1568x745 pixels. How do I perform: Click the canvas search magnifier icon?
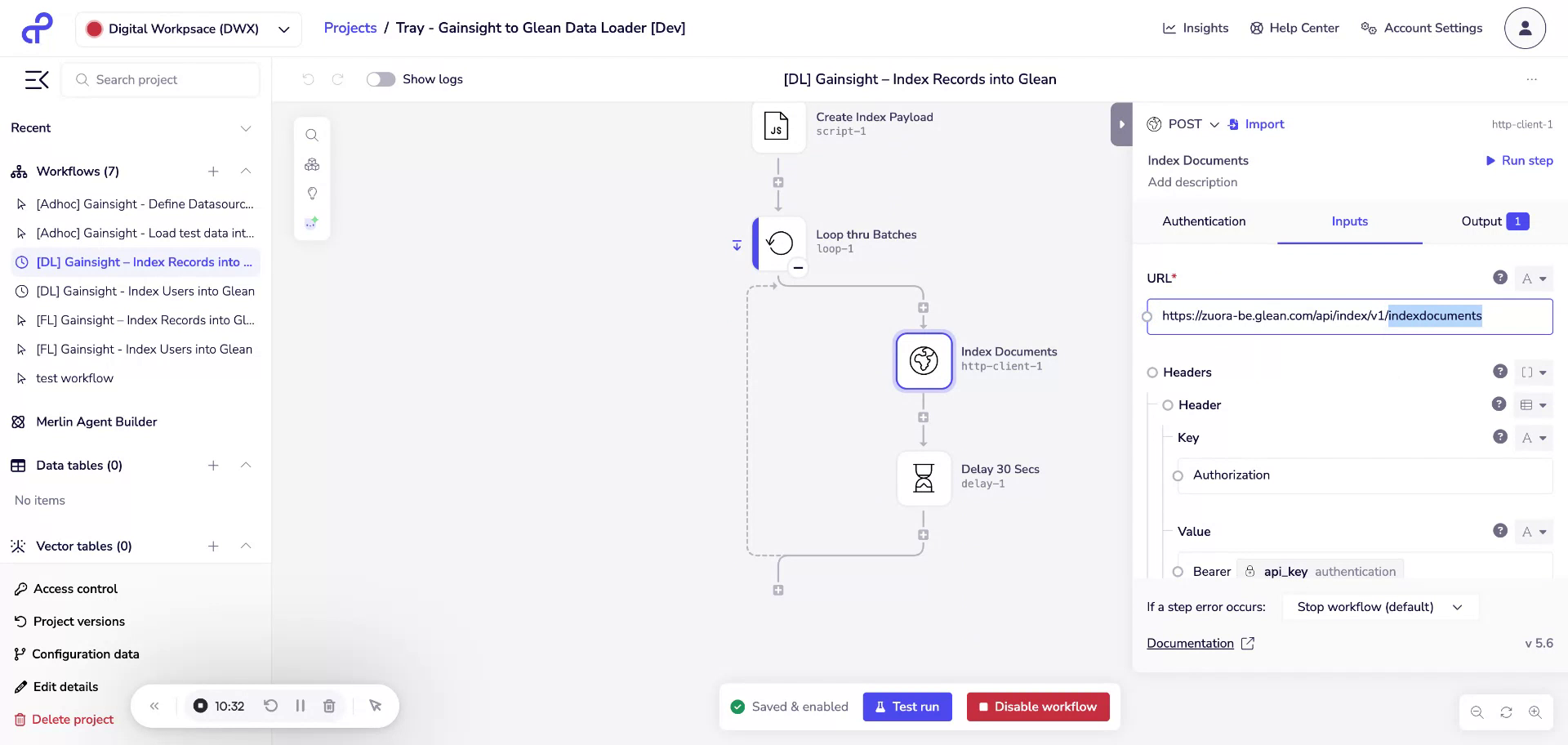click(x=312, y=136)
